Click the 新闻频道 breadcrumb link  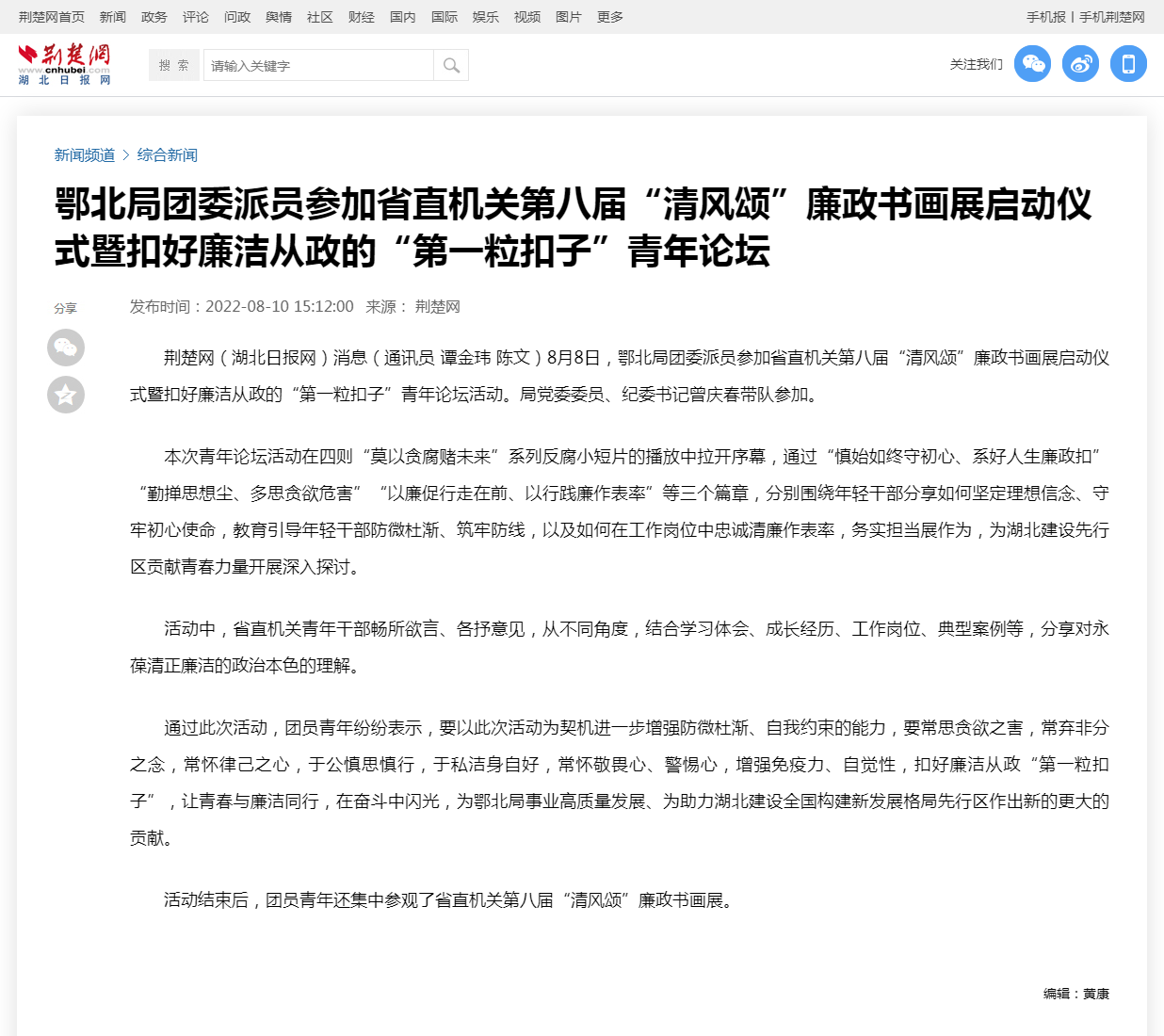pyautogui.click(x=85, y=155)
